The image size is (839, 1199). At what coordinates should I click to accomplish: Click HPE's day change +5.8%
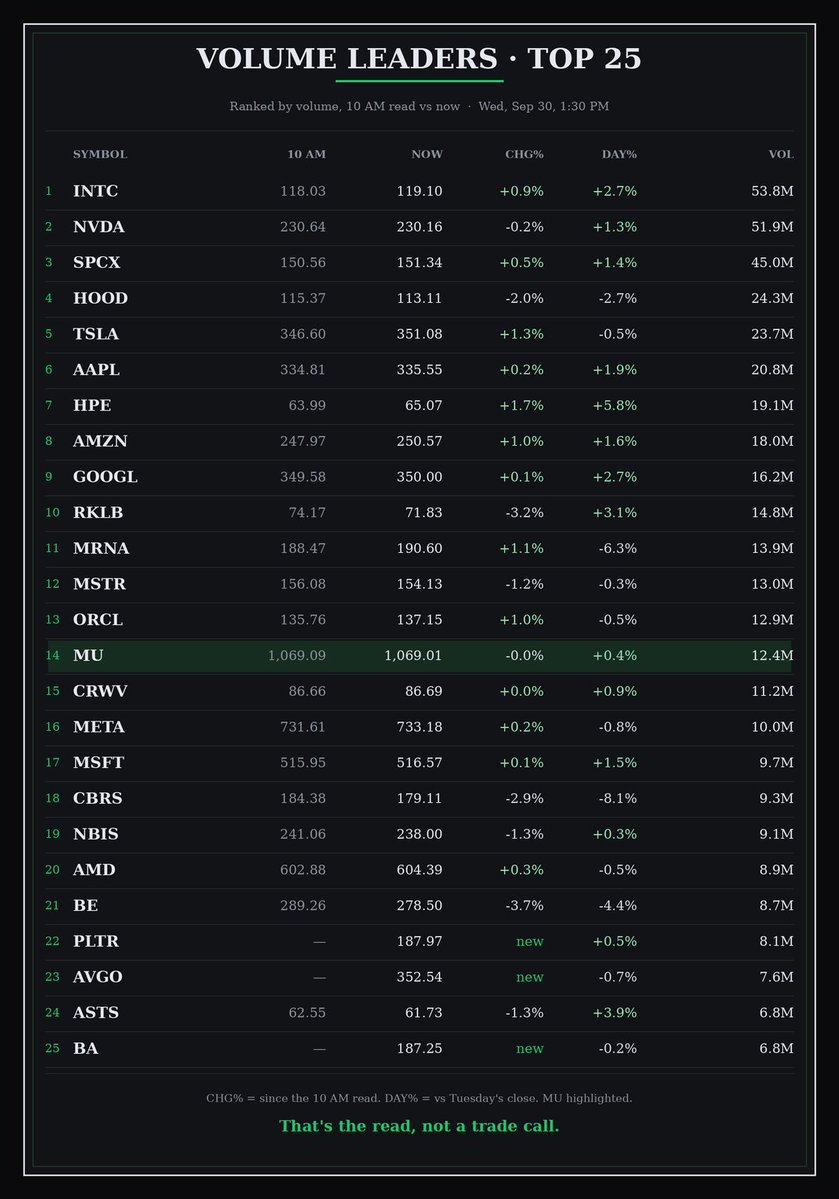(615, 405)
